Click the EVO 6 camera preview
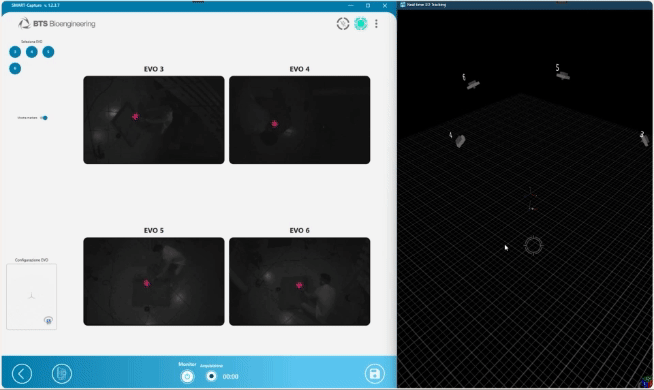 [299, 282]
